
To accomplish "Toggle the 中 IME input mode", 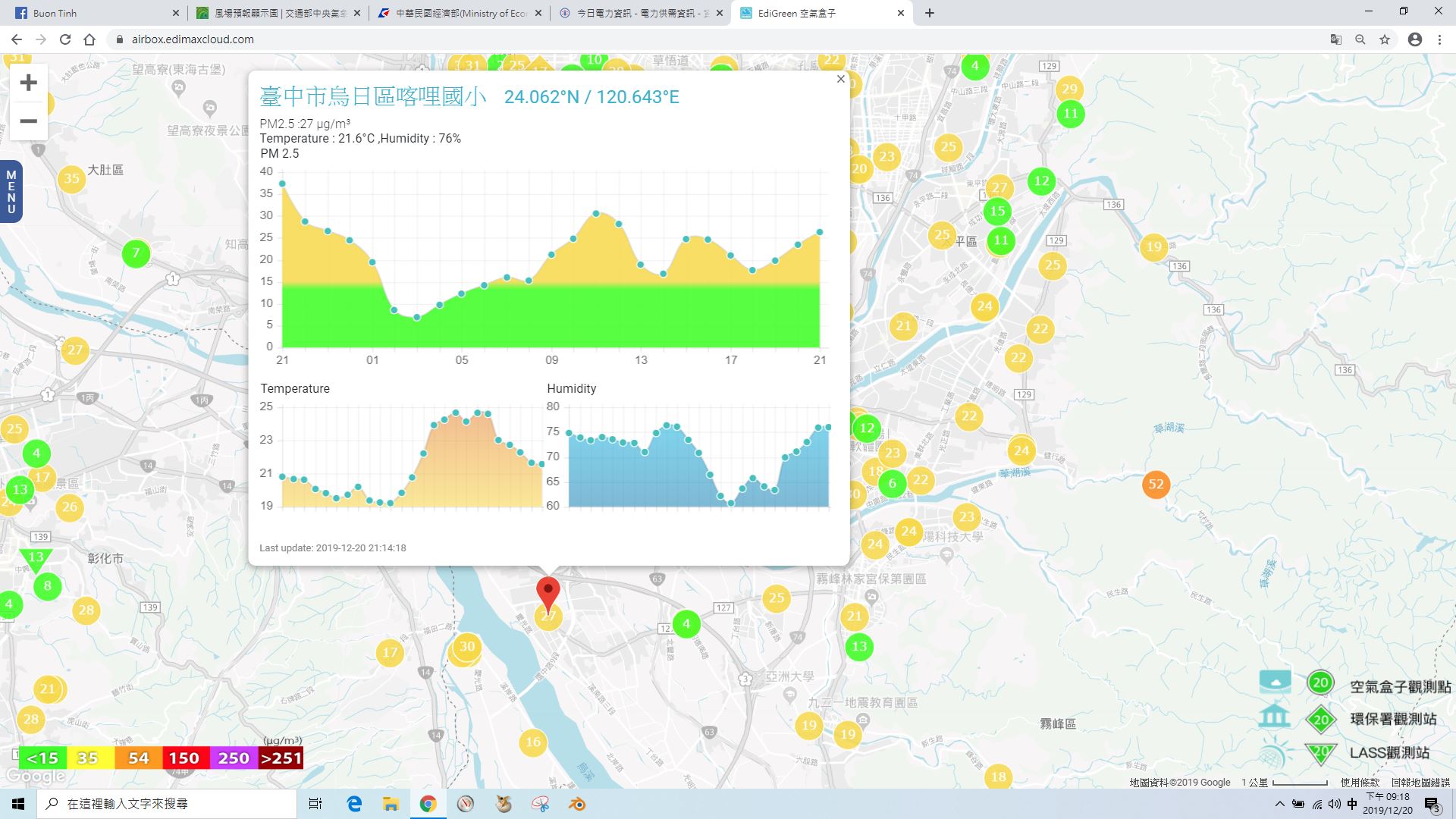I will tap(1352, 804).
